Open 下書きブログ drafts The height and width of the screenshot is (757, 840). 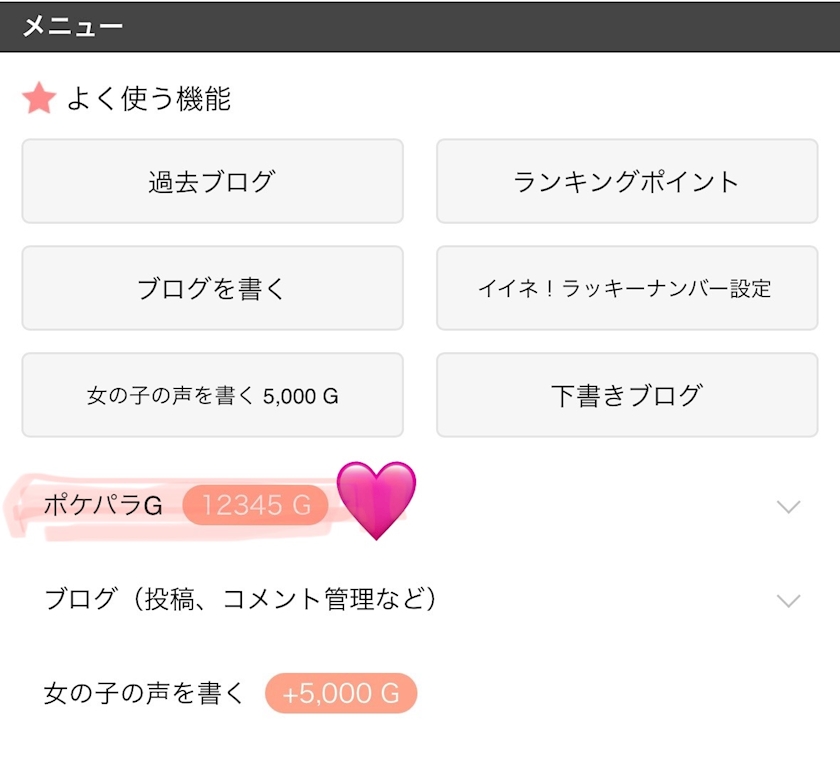pos(626,395)
